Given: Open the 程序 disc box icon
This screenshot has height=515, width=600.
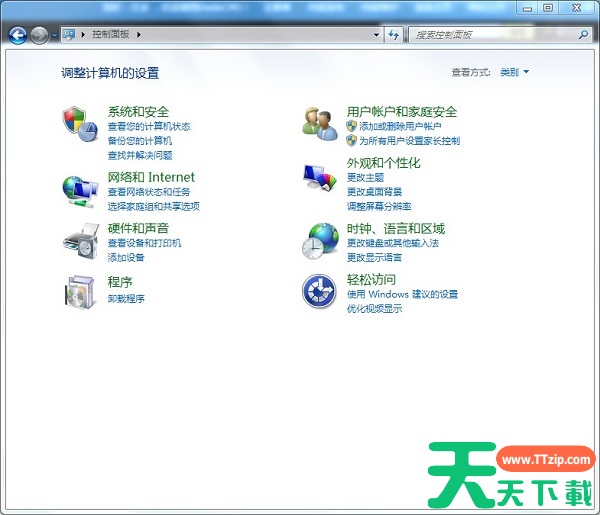Looking at the screenshot, I should (80, 292).
